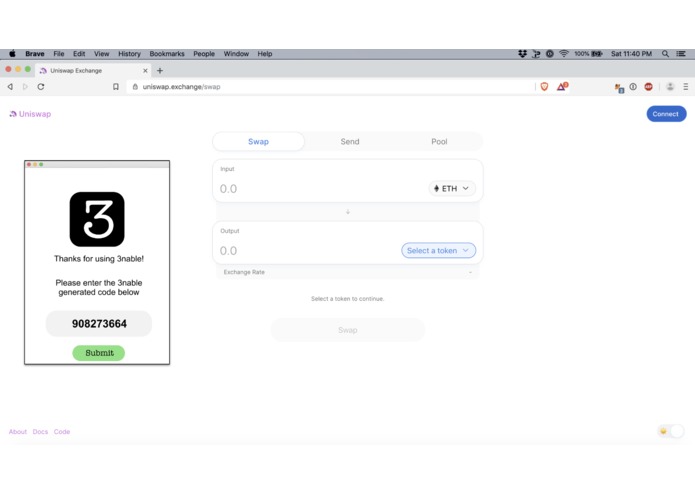Viewport: 695px width, 494px height.
Task: Click the uniswap.exchange address bar
Action: 330,87
